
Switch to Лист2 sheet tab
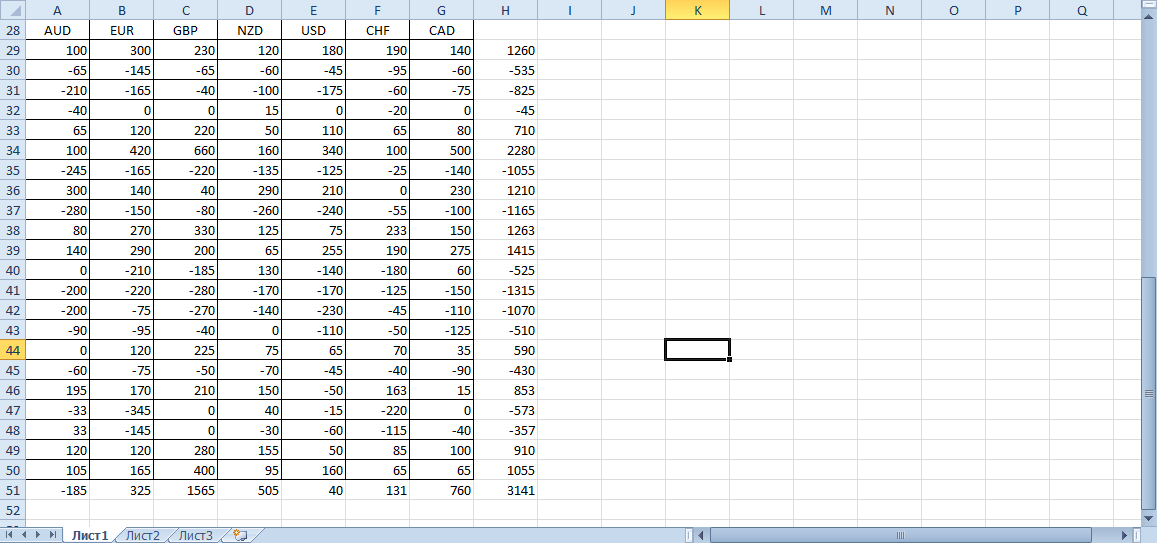142,535
